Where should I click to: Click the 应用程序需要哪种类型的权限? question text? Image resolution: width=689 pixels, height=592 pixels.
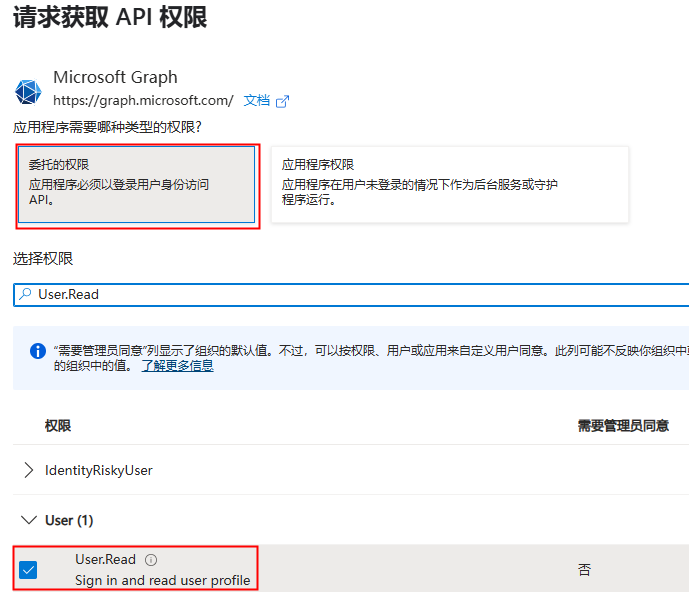pyautogui.click(x=107, y=127)
